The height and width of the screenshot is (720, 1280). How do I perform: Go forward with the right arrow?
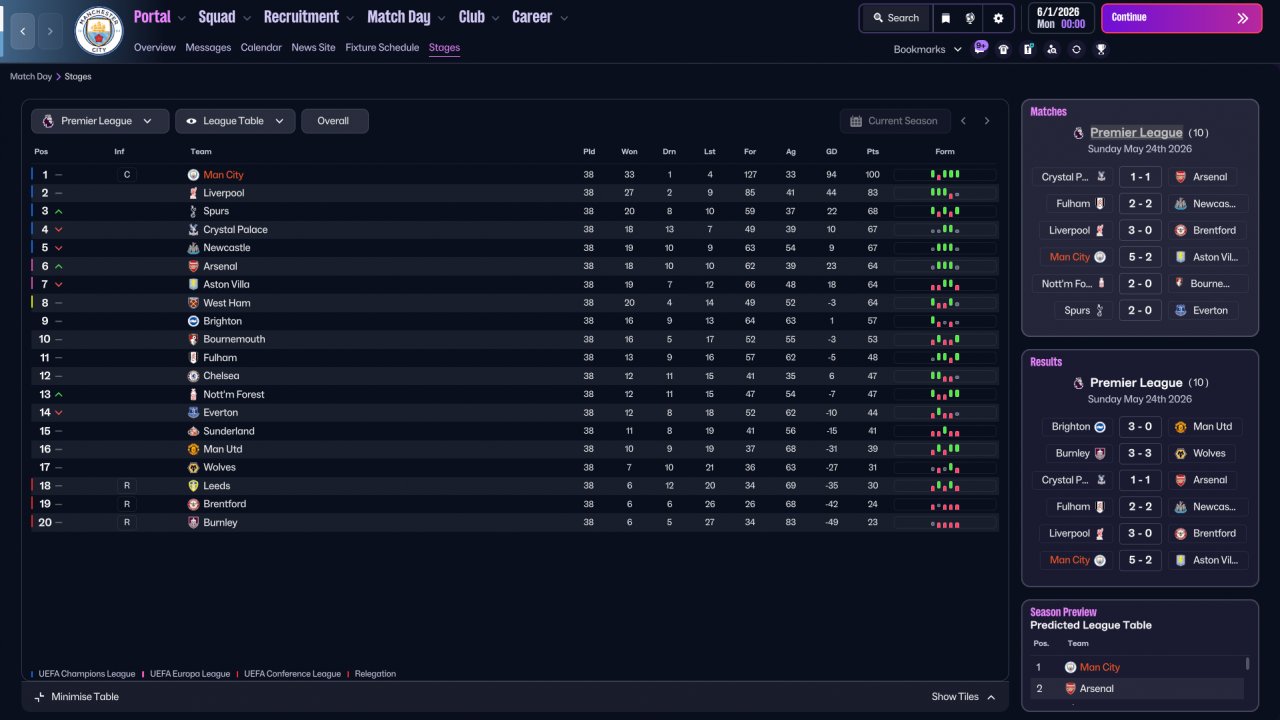(x=51, y=31)
